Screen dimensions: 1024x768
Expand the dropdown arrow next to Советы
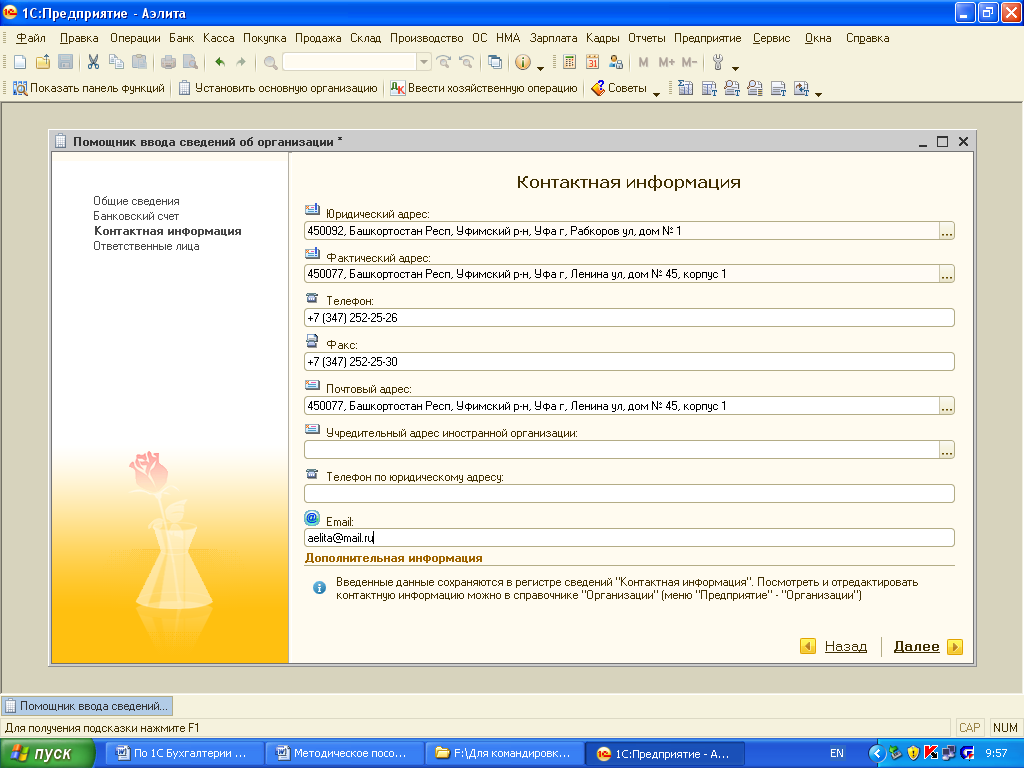click(656, 94)
